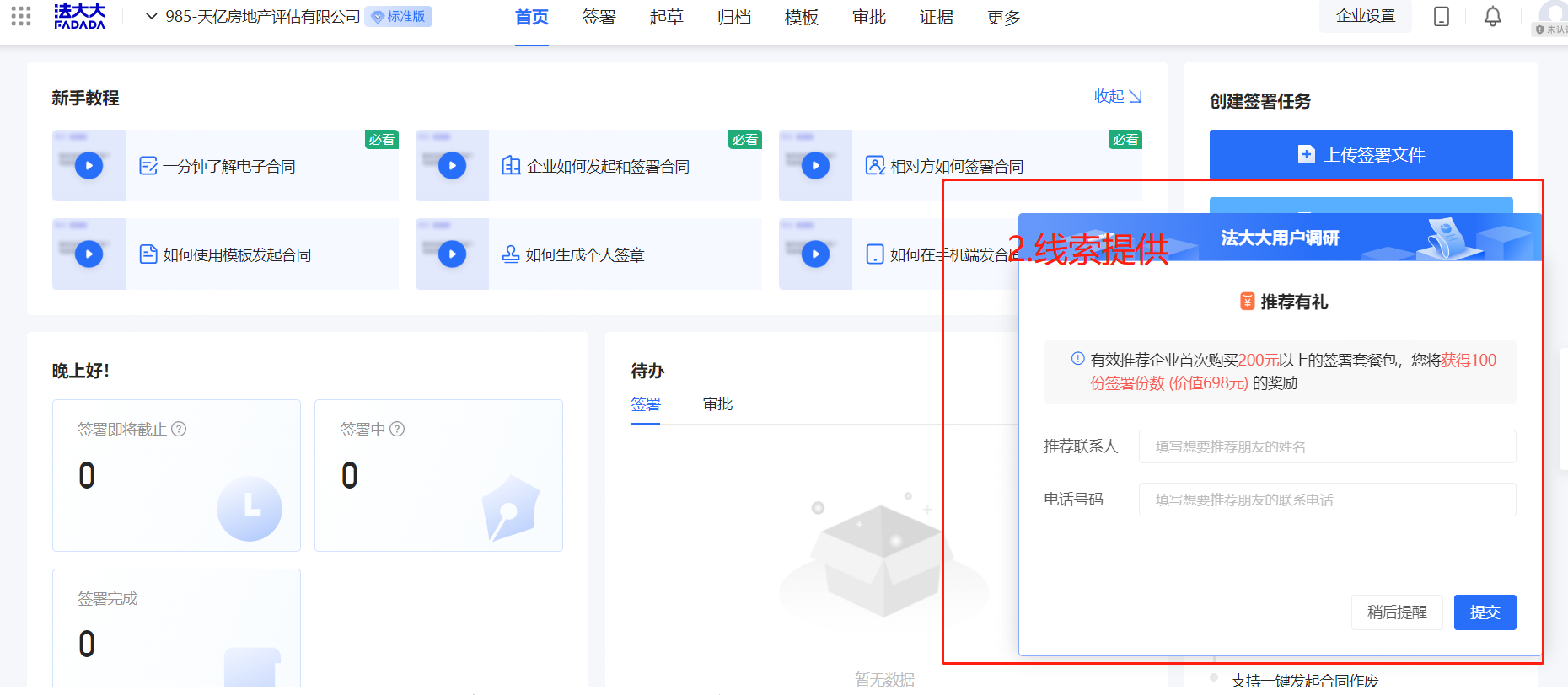This screenshot has width=1568, height=695.
Task: Switch to the 首页 tab
Action: click(x=532, y=17)
